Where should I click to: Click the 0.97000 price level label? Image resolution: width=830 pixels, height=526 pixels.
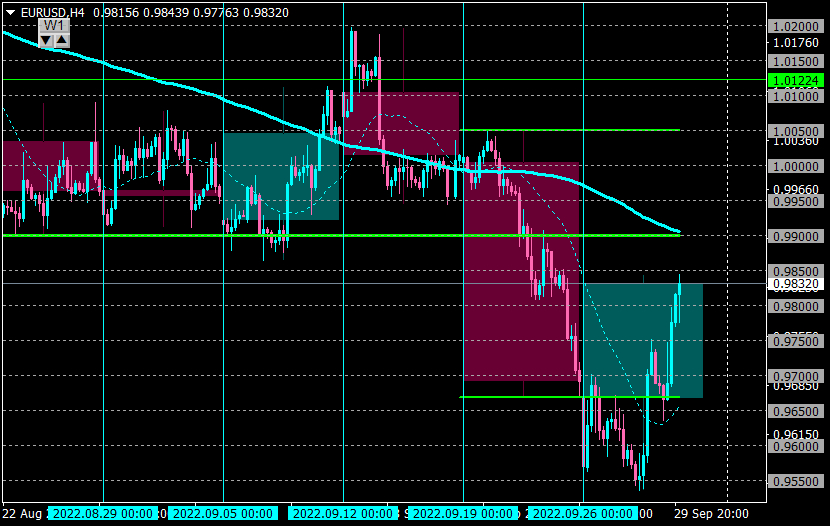(796, 377)
